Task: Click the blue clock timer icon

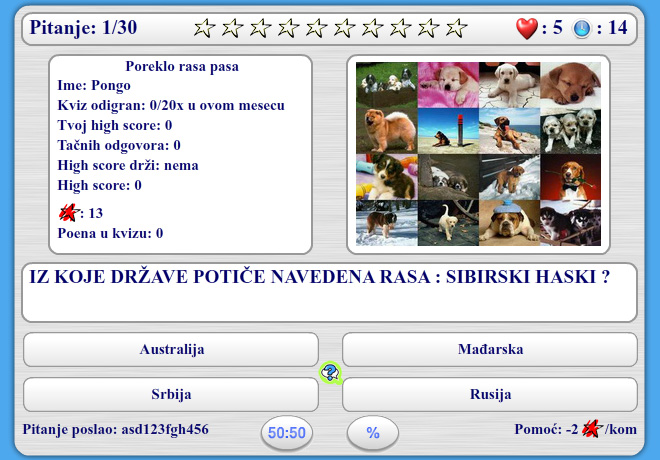Action: [x=582, y=28]
